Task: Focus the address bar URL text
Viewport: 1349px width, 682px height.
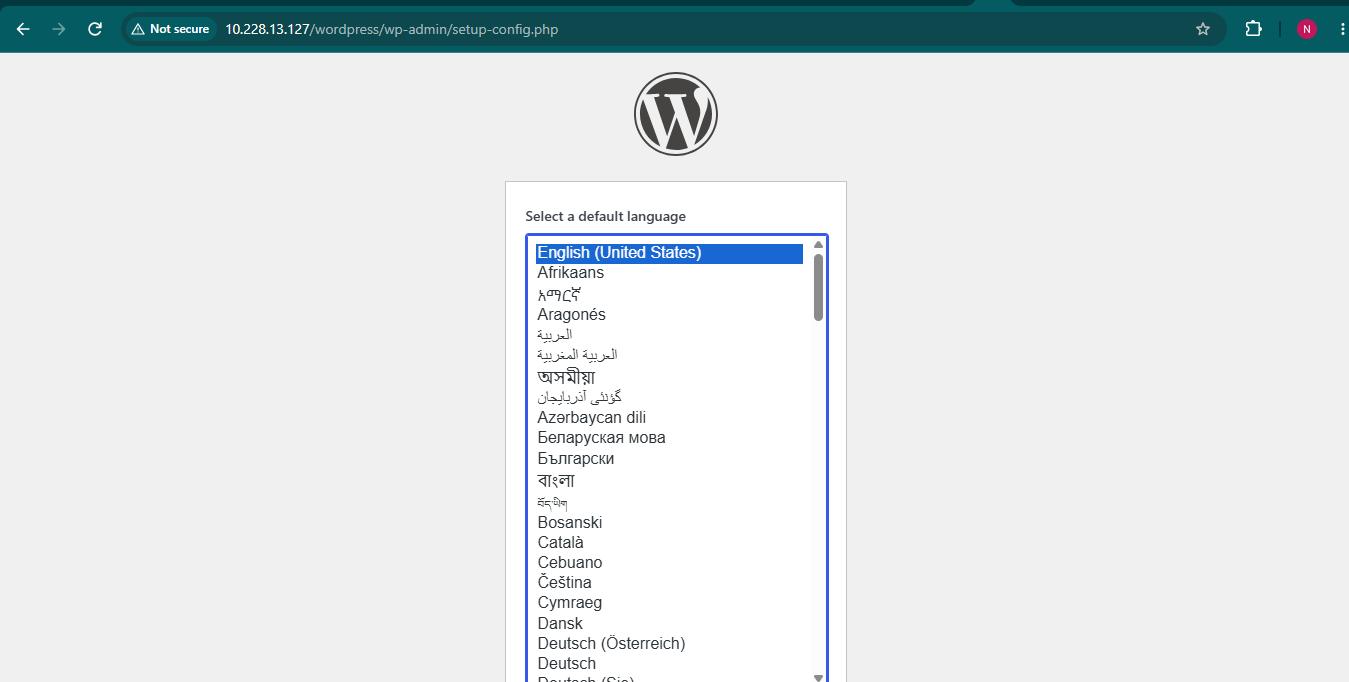Action: [x=391, y=29]
